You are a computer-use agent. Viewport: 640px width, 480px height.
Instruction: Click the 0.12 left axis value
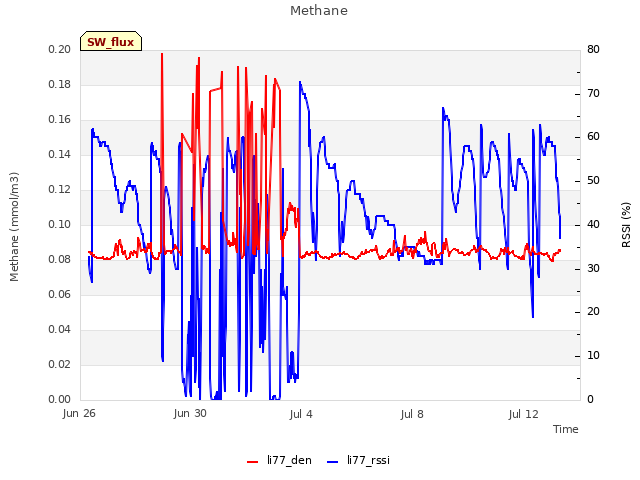60,190
